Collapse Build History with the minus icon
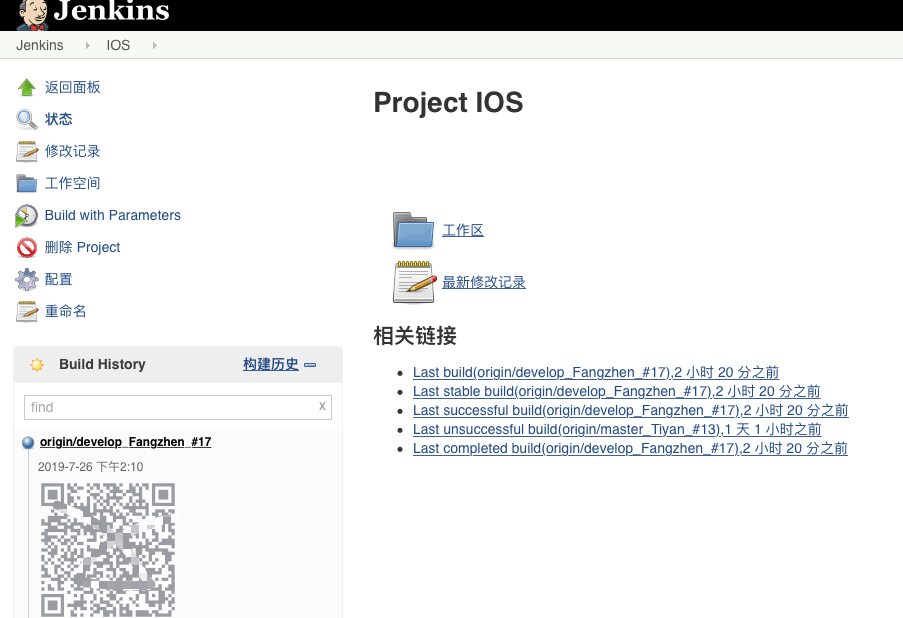 click(x=310, y=365)
